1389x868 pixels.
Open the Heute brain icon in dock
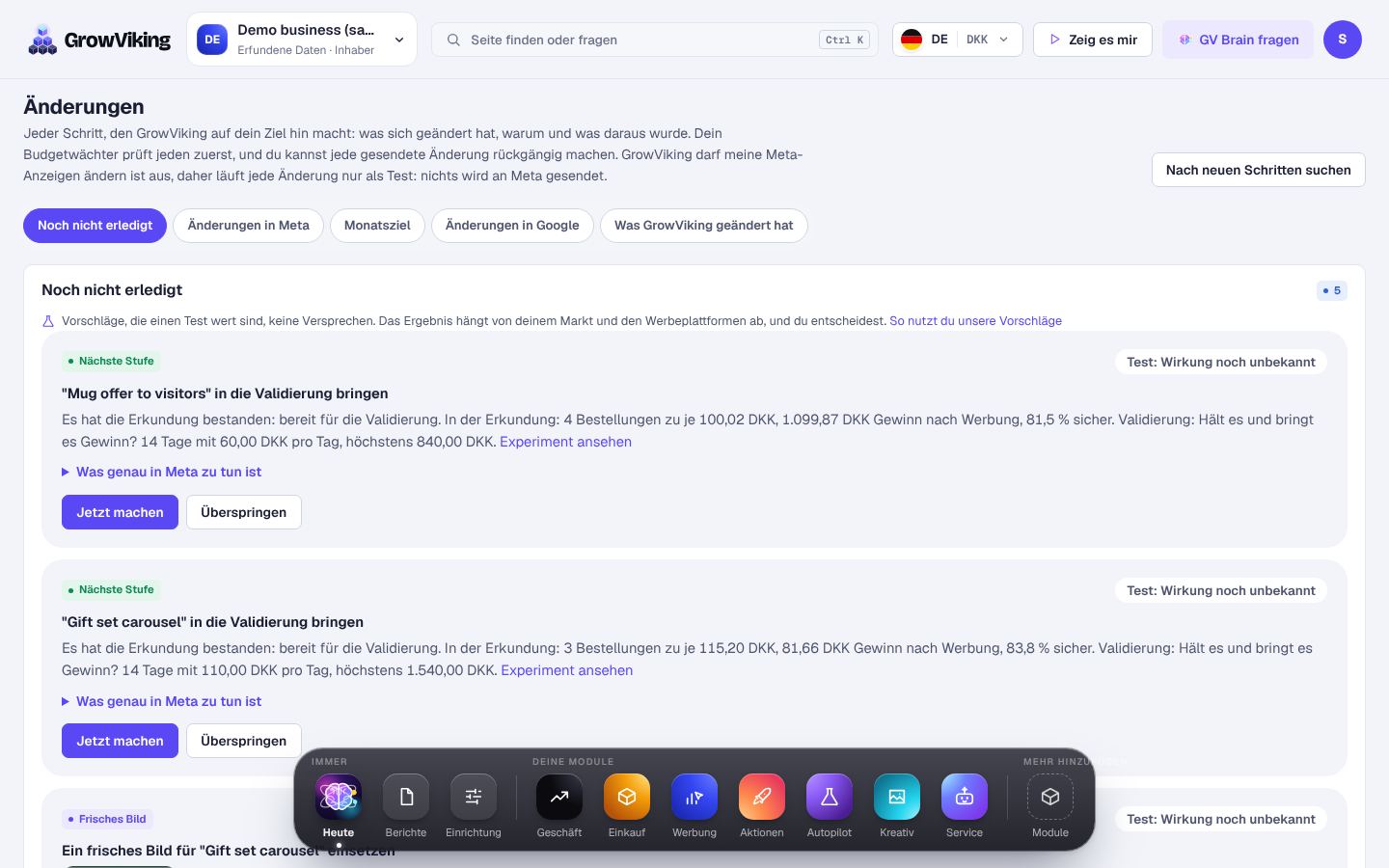339,798
